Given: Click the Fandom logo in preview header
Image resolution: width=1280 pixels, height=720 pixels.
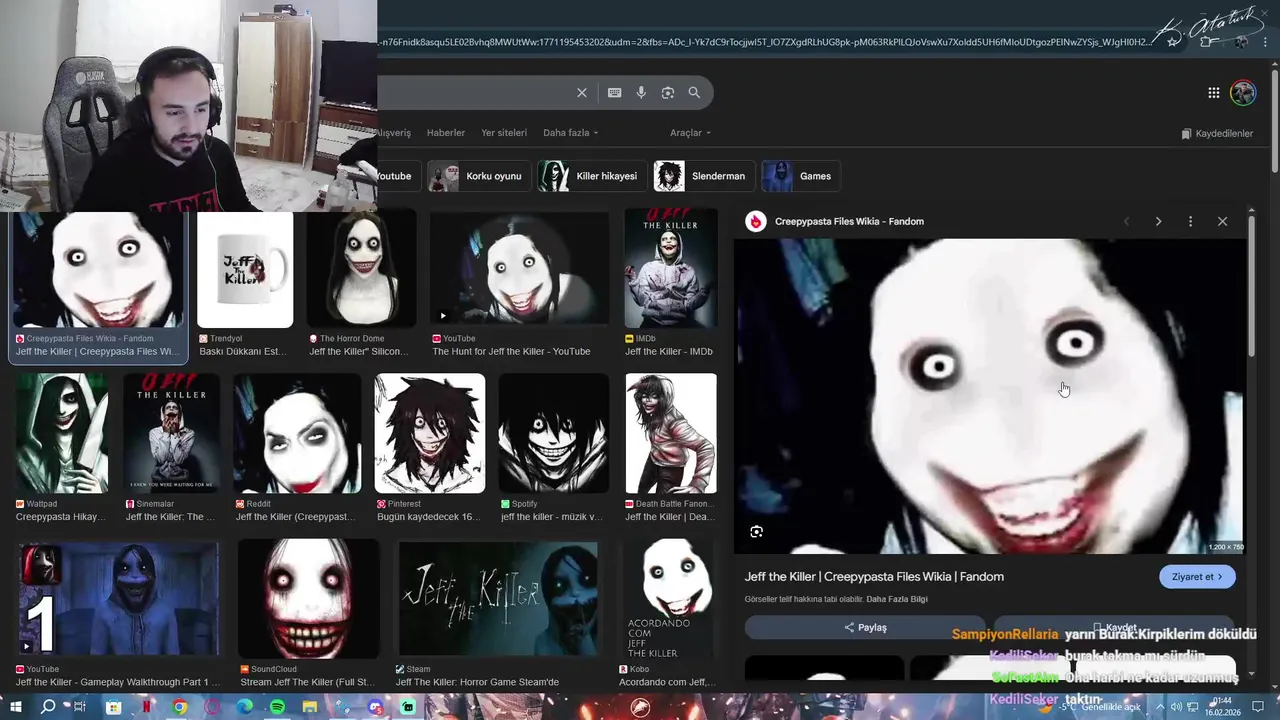Looking at the screenshot, I should [x=756, y=221].
